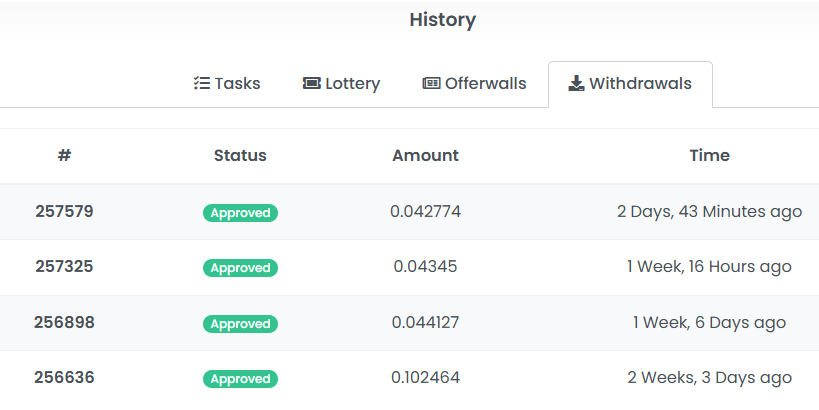Click the Offerwalls newspaper icon
The image size is (819, 410).
coord(431,83)
